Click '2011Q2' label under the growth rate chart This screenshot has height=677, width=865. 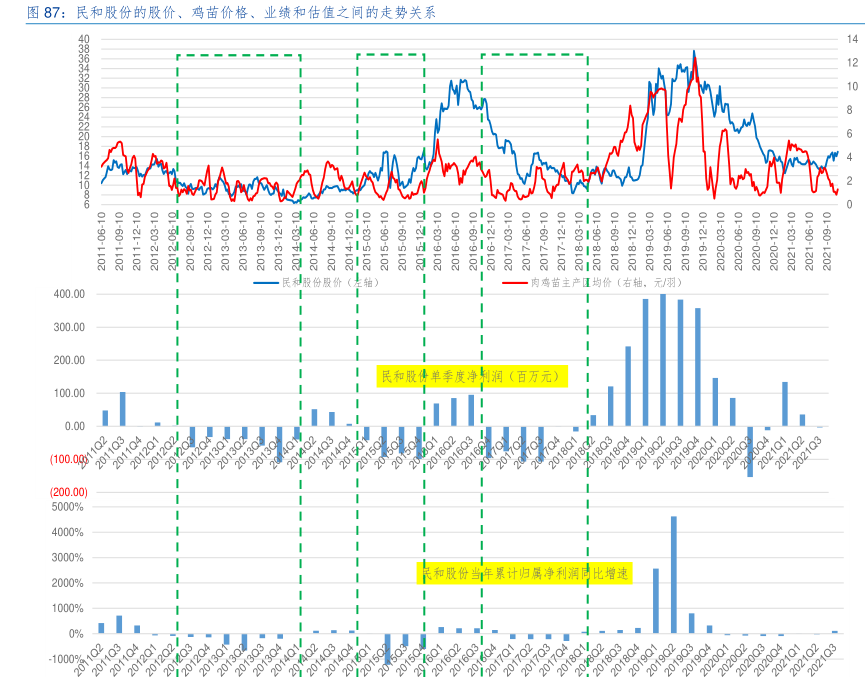coord(88,660)
